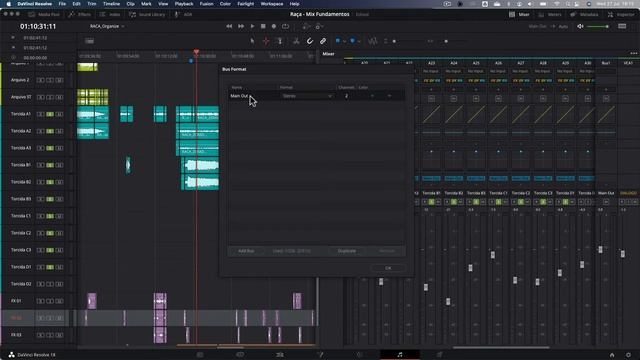Open the Trim menu
Viewport: 640px width, 360px height.
tap(92, 4)
